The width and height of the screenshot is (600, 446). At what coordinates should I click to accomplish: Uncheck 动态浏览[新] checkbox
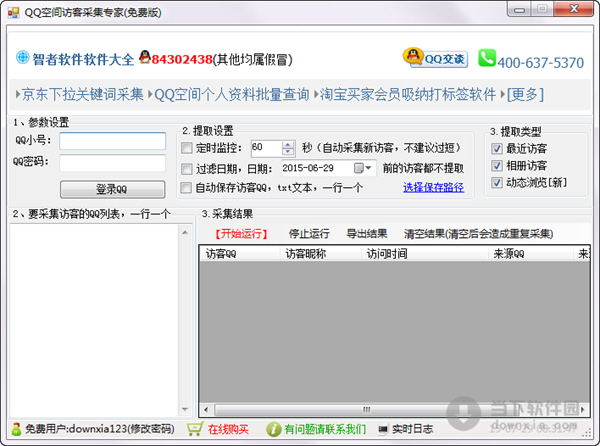coord(497,182)
